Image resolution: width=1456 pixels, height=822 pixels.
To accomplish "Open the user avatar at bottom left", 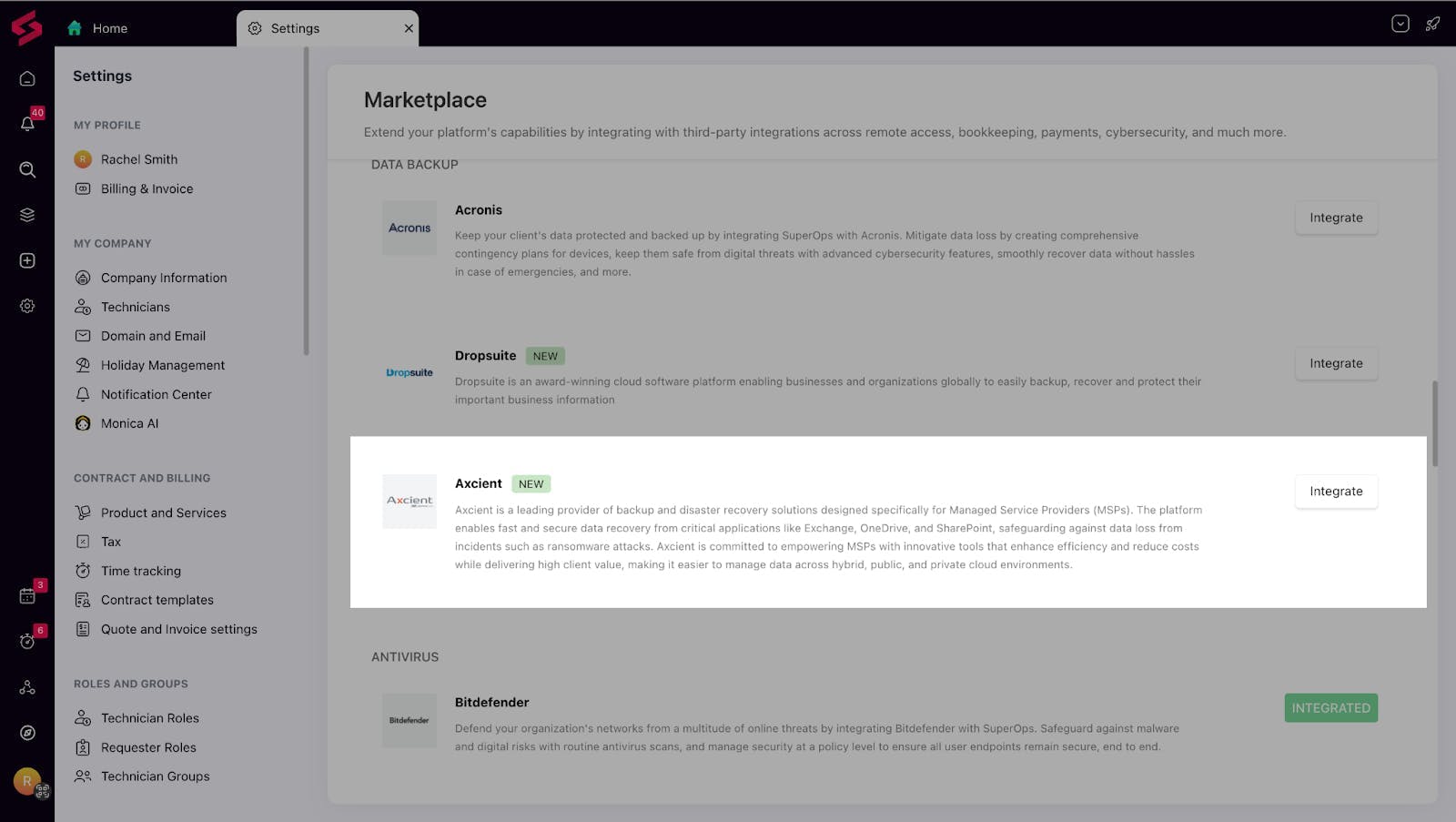I will (x=27, y=780).
